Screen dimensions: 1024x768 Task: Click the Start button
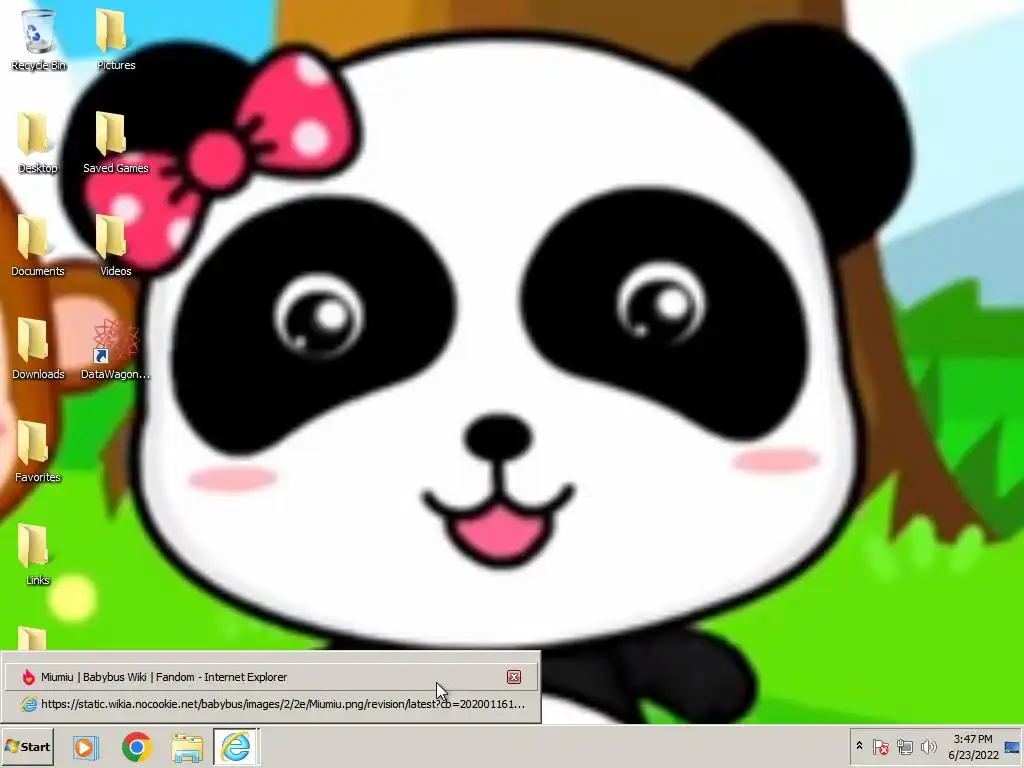point(27,746)
